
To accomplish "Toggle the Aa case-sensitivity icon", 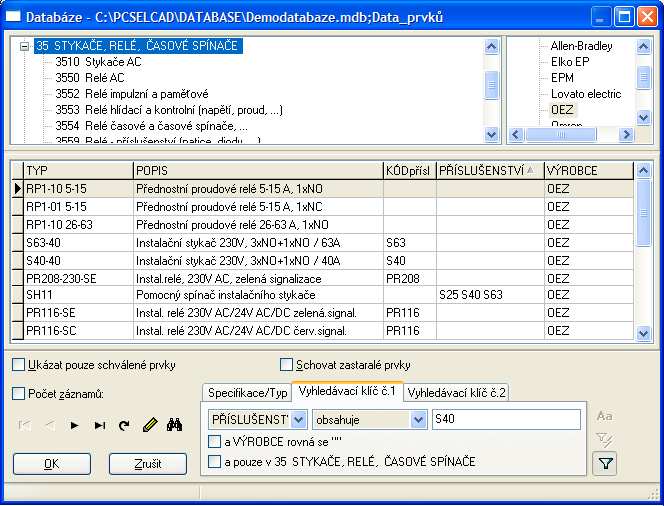I will point(604,416).
